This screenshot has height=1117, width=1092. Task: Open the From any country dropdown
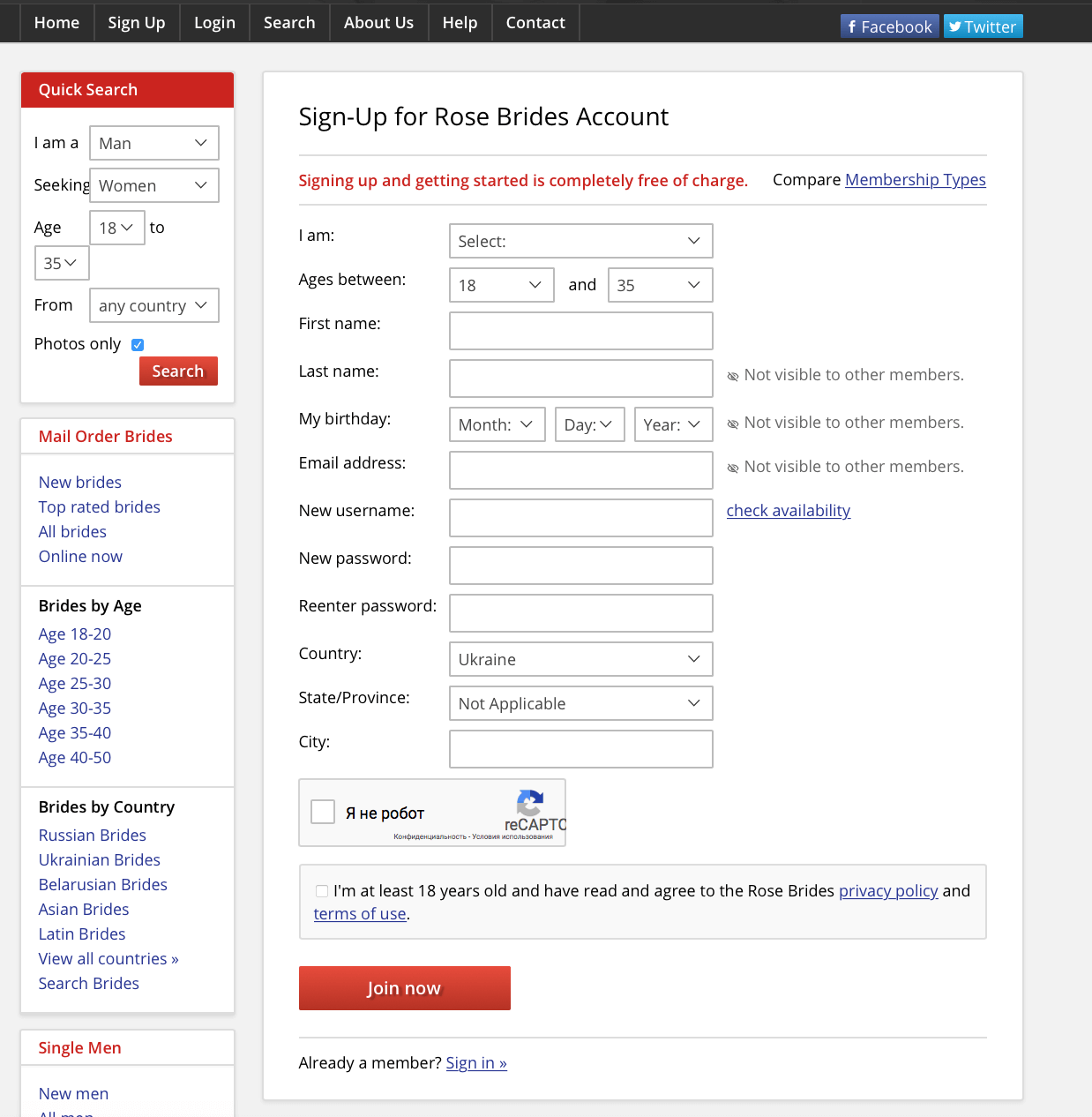click(x=154, y=305)
